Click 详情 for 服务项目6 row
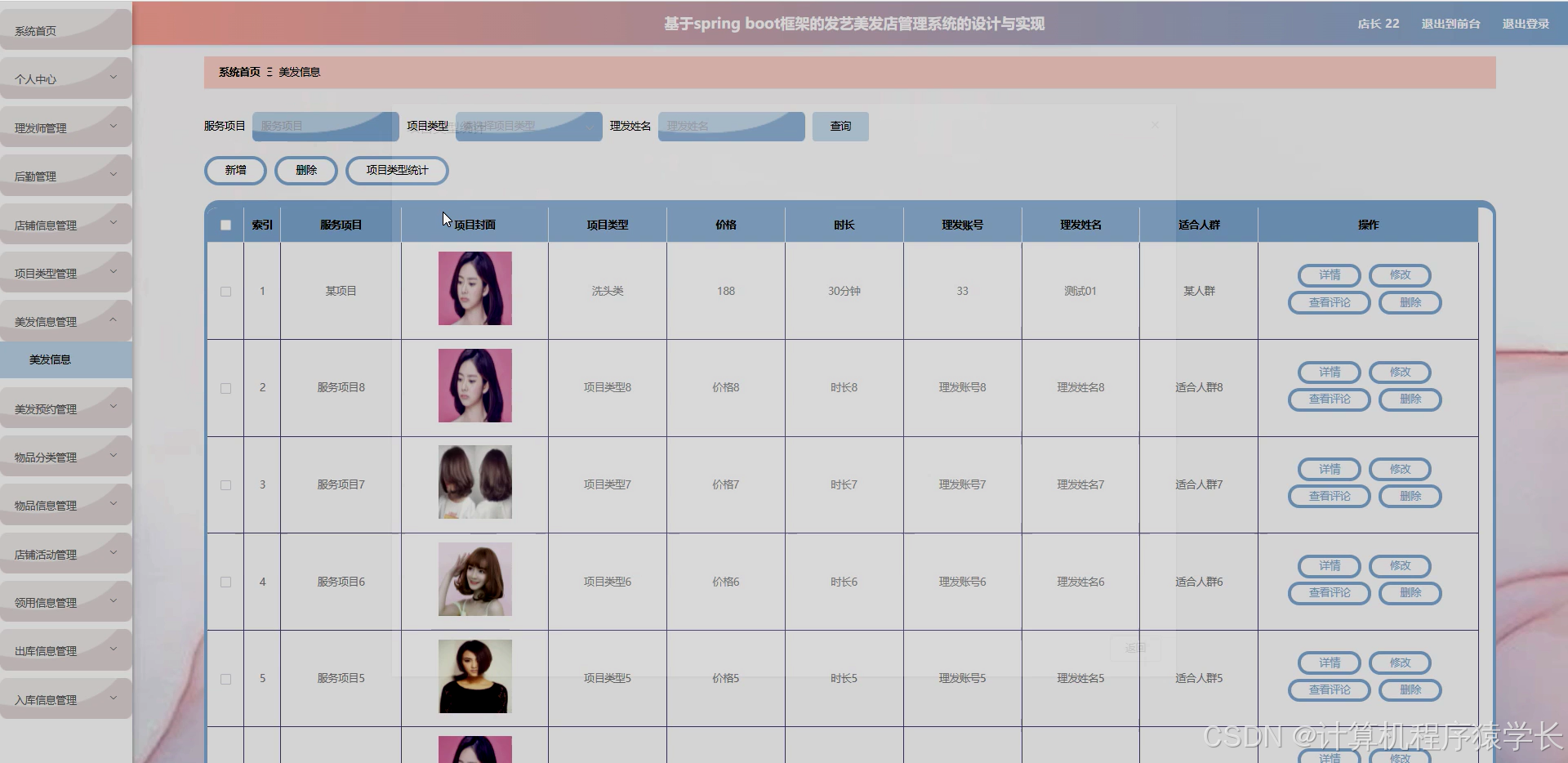 [1330, 566]
